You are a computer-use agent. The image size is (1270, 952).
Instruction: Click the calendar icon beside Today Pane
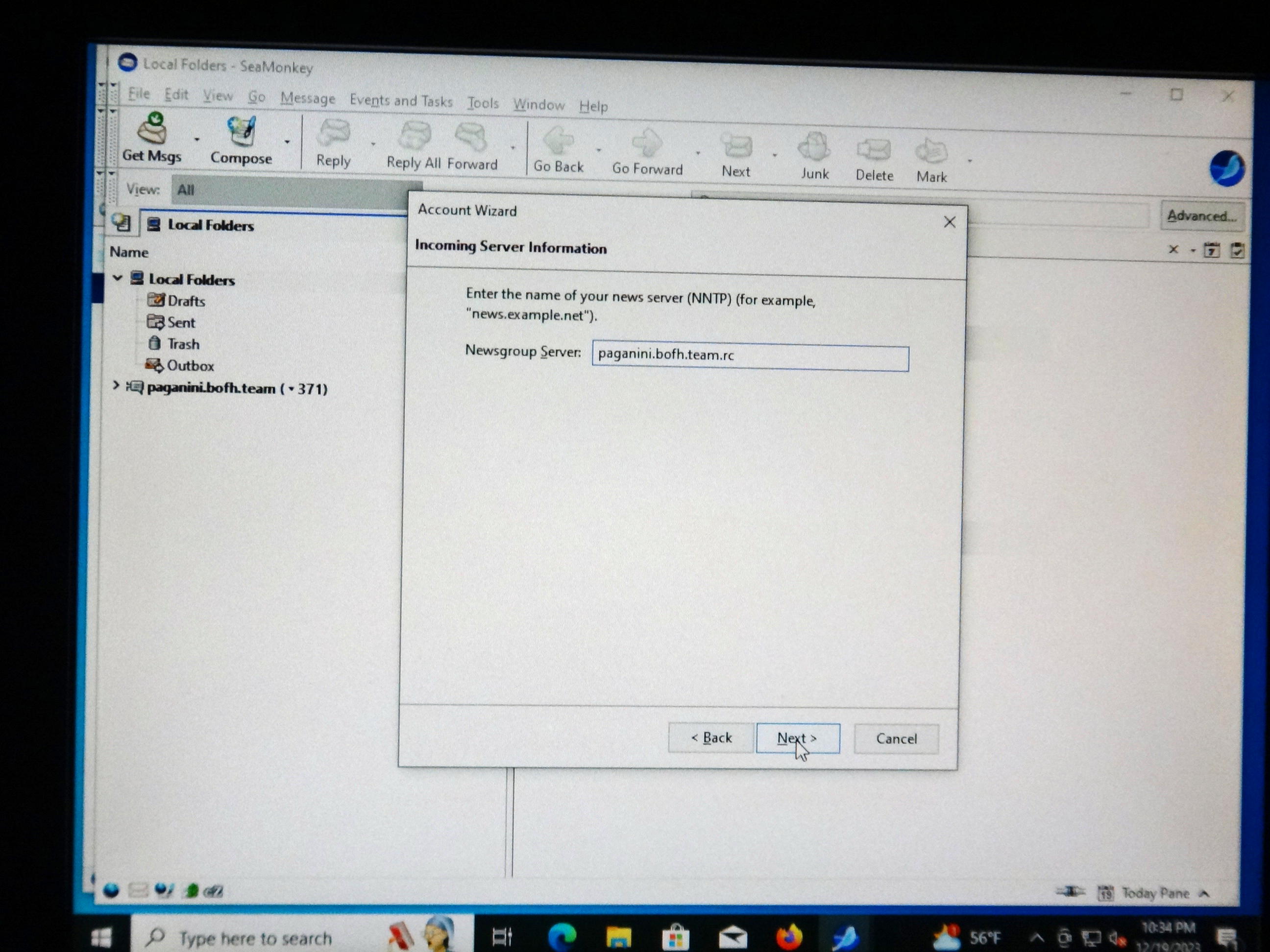point(1105,893)
